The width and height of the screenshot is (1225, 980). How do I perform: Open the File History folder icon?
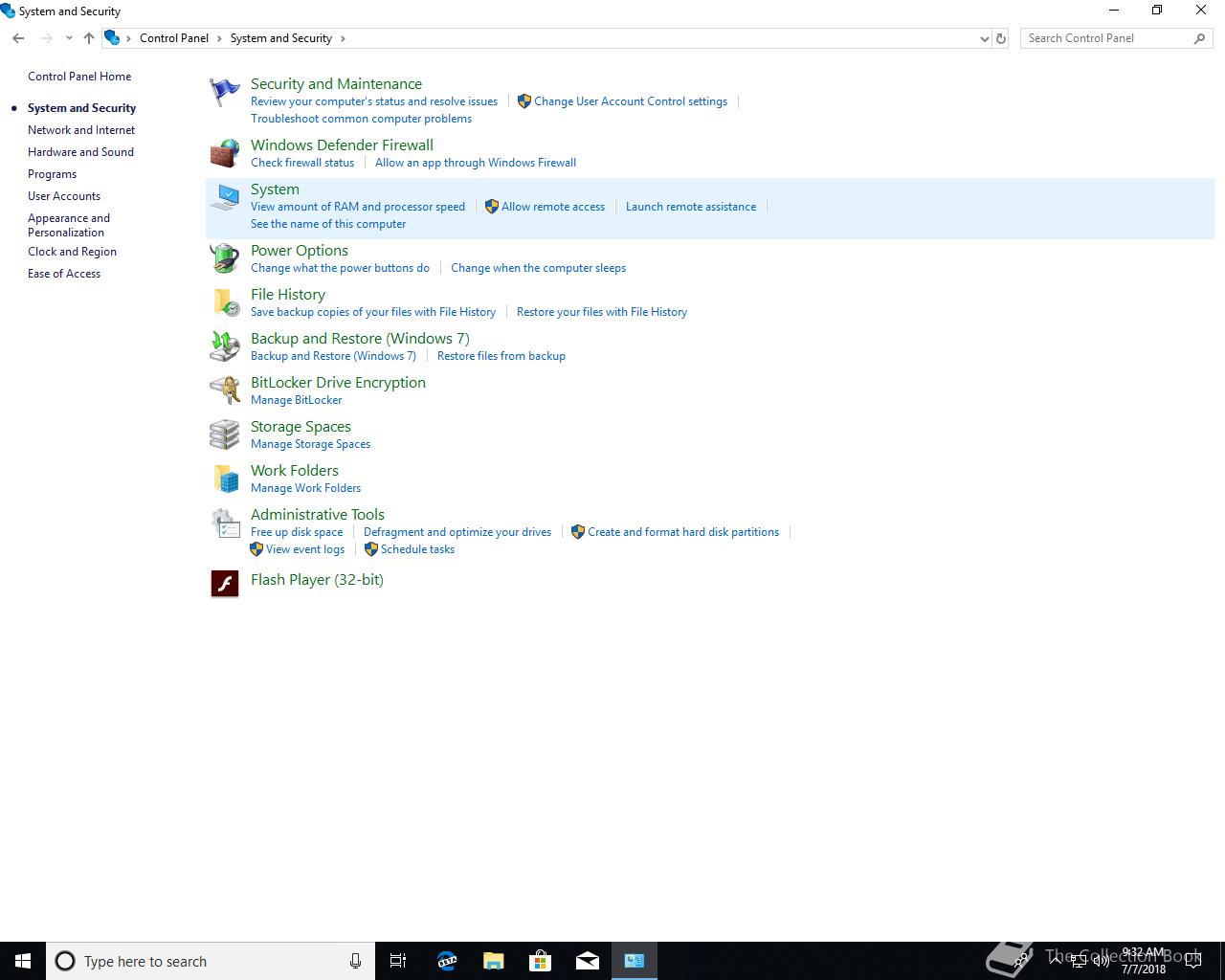click(225, 302)
